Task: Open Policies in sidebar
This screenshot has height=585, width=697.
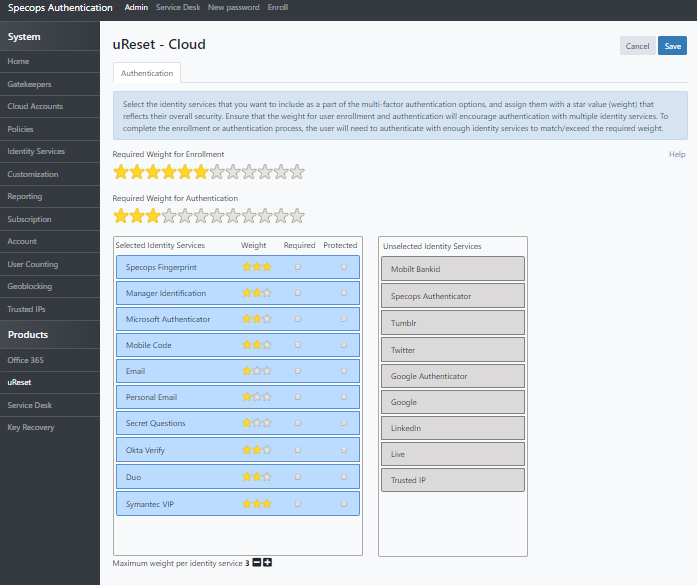Action: click(x=50, y=129)
